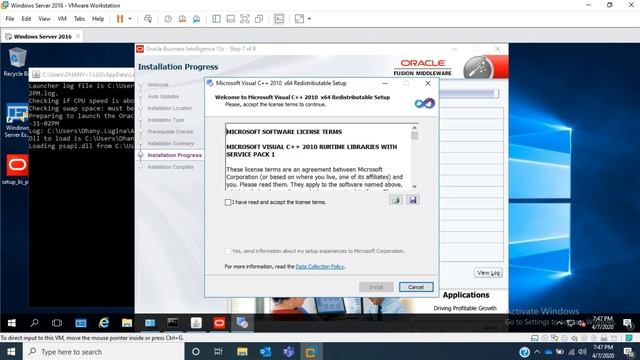
Task: Click guest Task View icon
Action: (57, 323)
